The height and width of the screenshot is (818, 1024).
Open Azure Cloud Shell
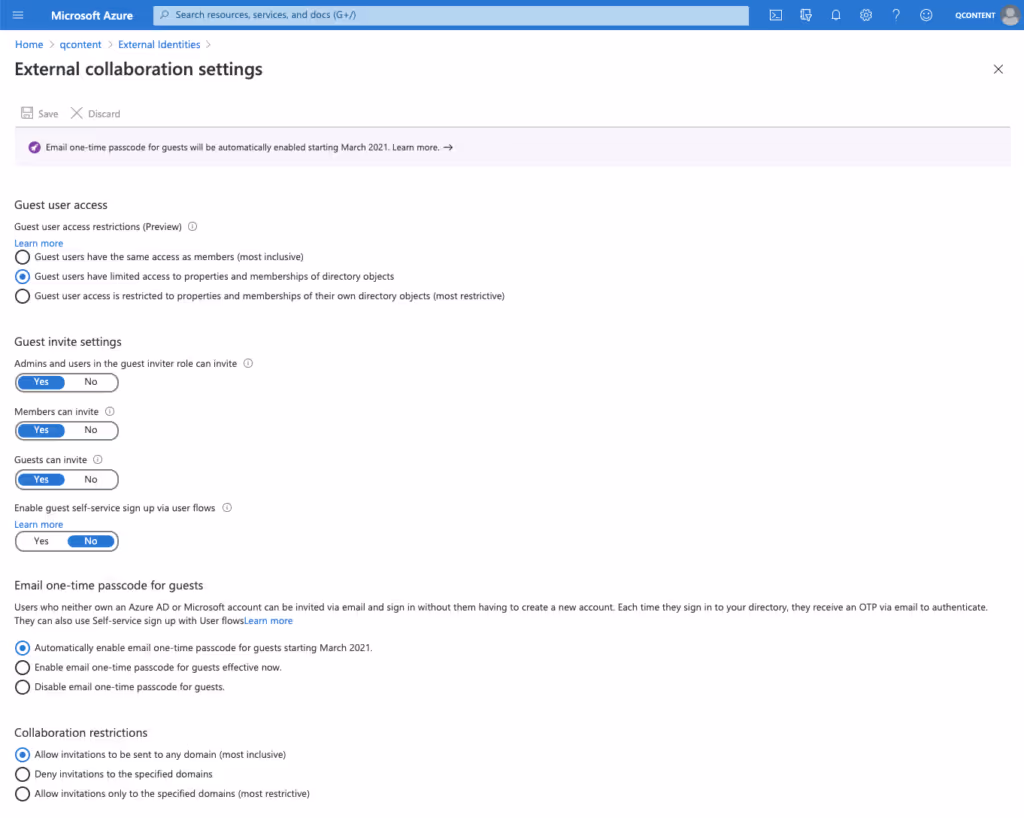(x=775, y=15)
